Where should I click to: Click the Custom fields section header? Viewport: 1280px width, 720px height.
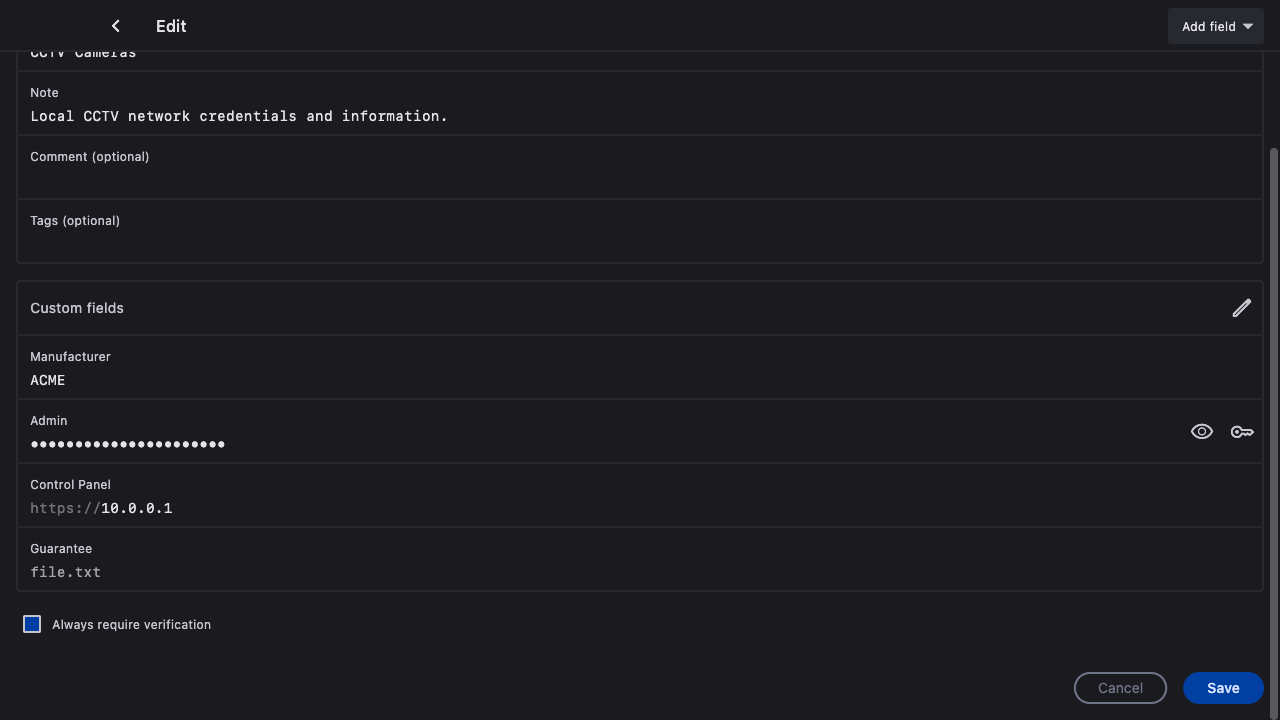pos(77,308)
